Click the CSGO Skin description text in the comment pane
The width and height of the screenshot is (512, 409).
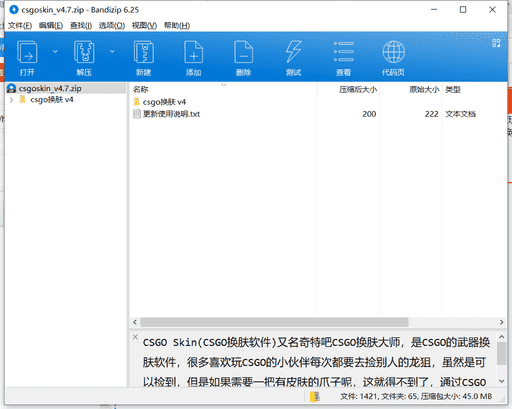click(316, 362)
